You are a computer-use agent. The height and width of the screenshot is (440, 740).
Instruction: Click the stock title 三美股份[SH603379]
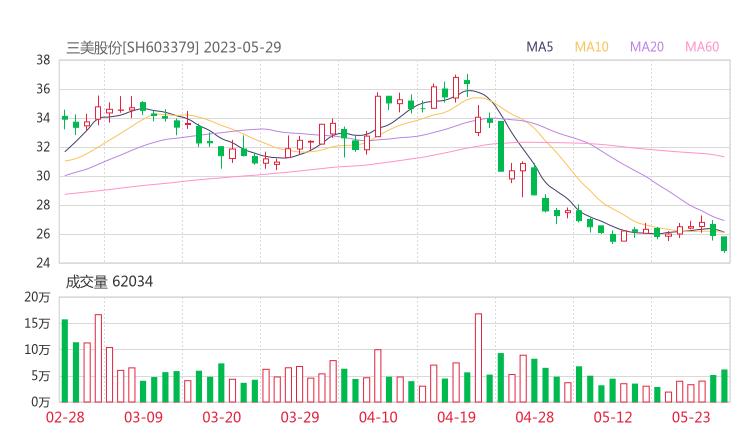[x=133, y=48]
